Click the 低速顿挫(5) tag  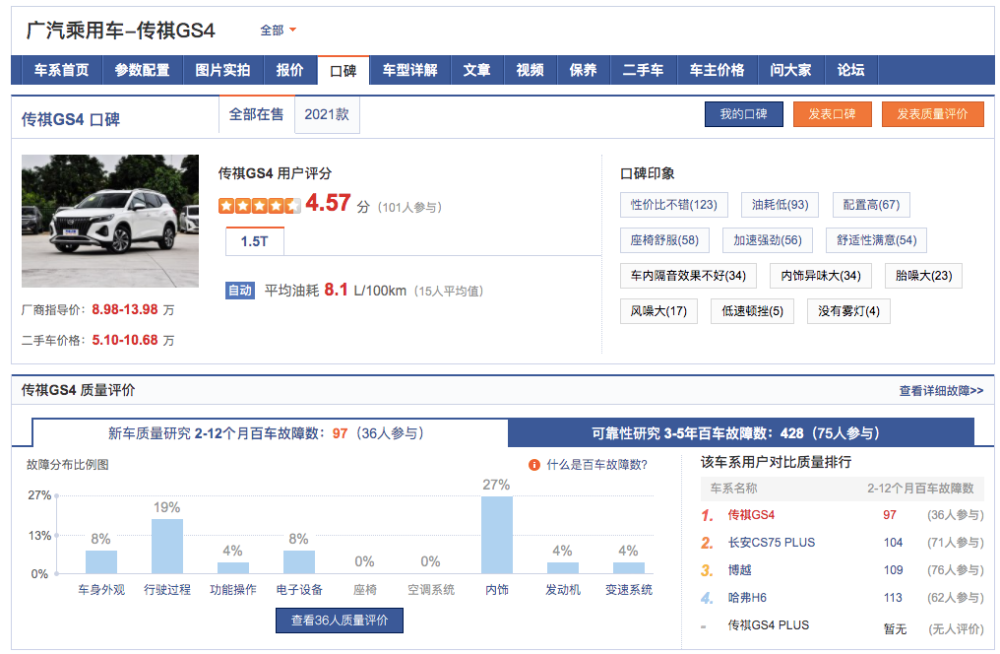(753, 311)
